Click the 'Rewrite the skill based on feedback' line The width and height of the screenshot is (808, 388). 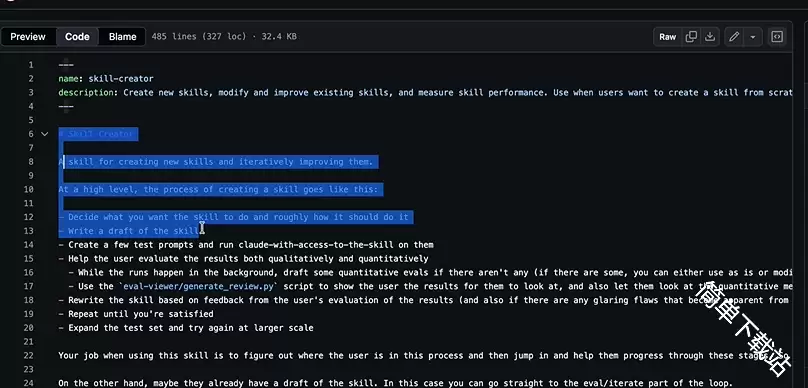[x=425, y=300]
